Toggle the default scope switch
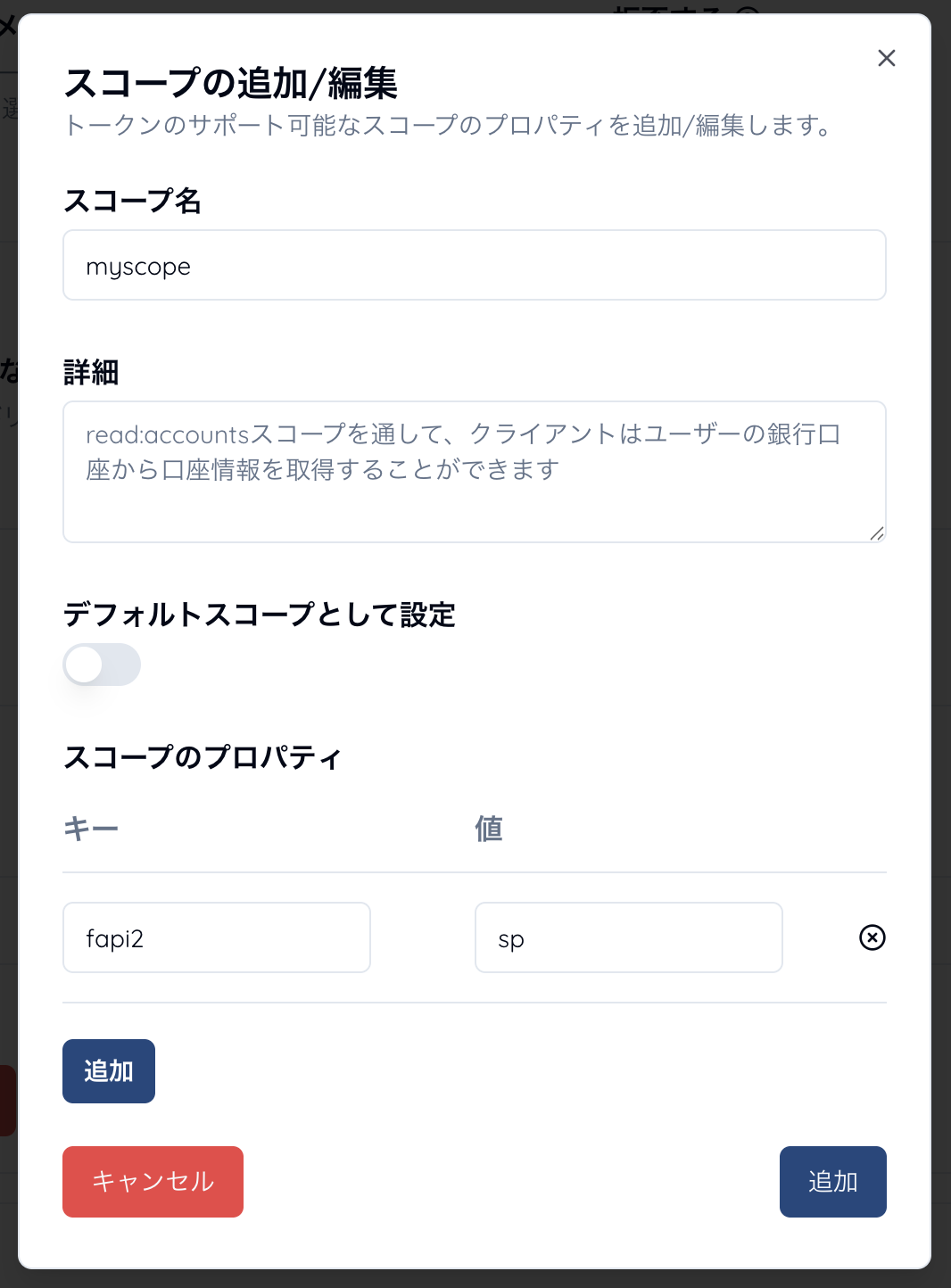The image size is (951, 1288). 102,665
